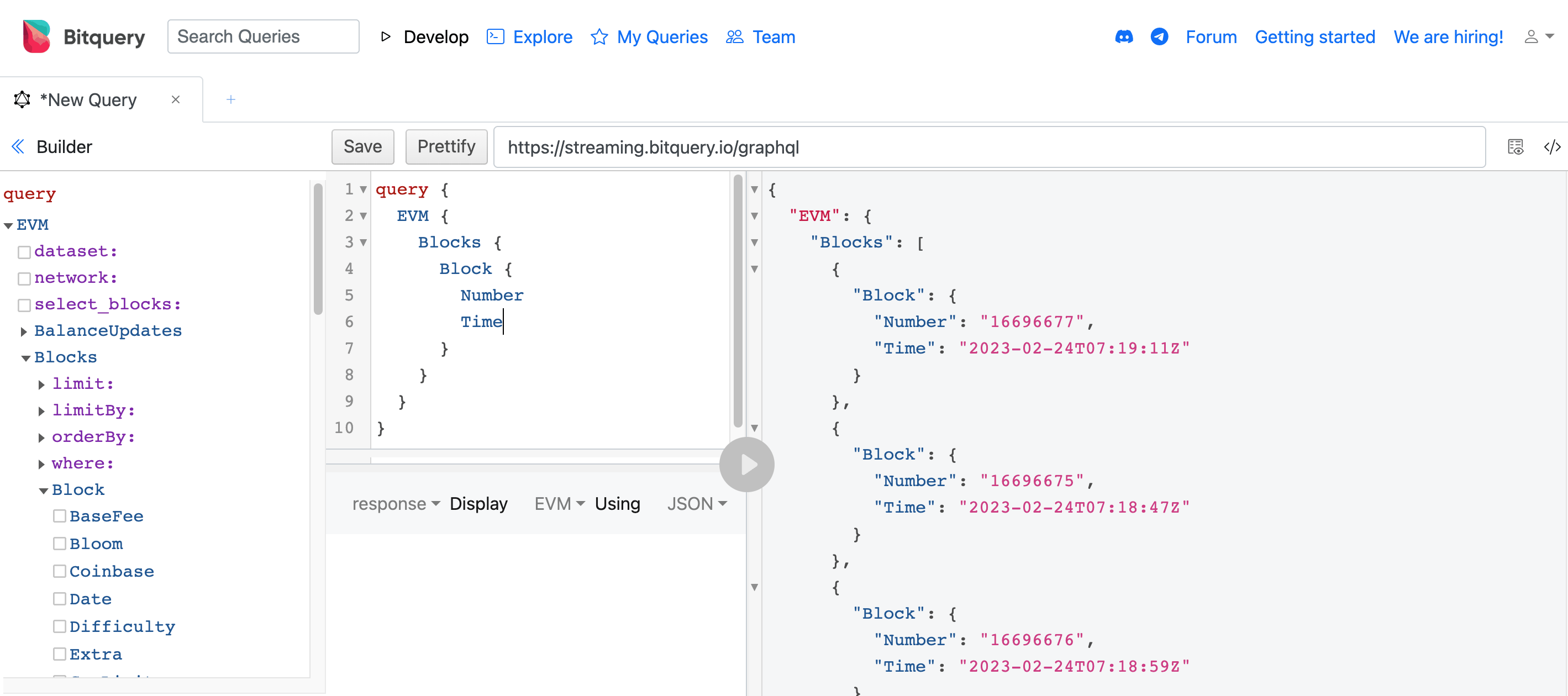Expand the BalanceUpdates tree node
The width and height of the screenshot is (1568, 696).
point(24,331)
